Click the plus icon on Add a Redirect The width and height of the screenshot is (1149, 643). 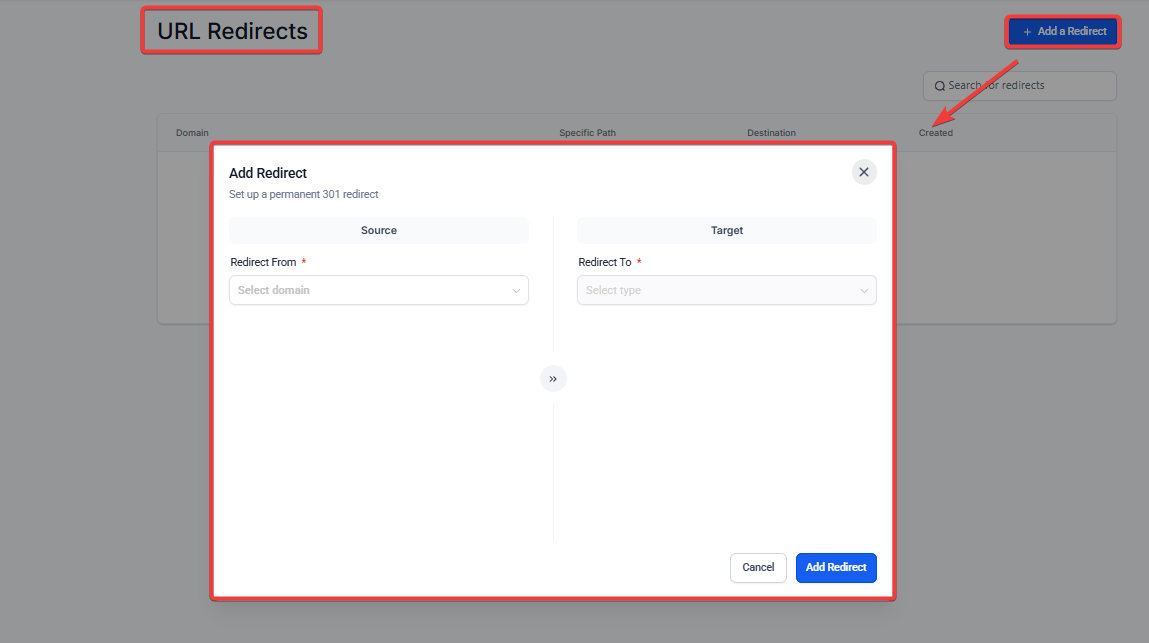[x=1027, y=32]
